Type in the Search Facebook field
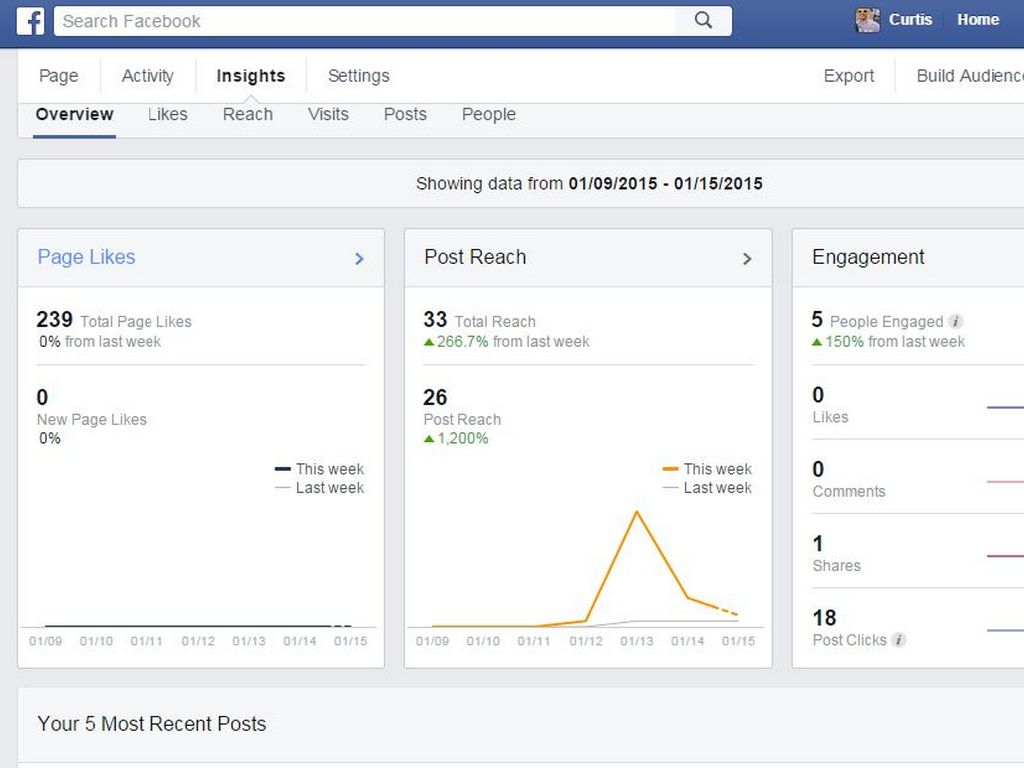 pos(365,21)
